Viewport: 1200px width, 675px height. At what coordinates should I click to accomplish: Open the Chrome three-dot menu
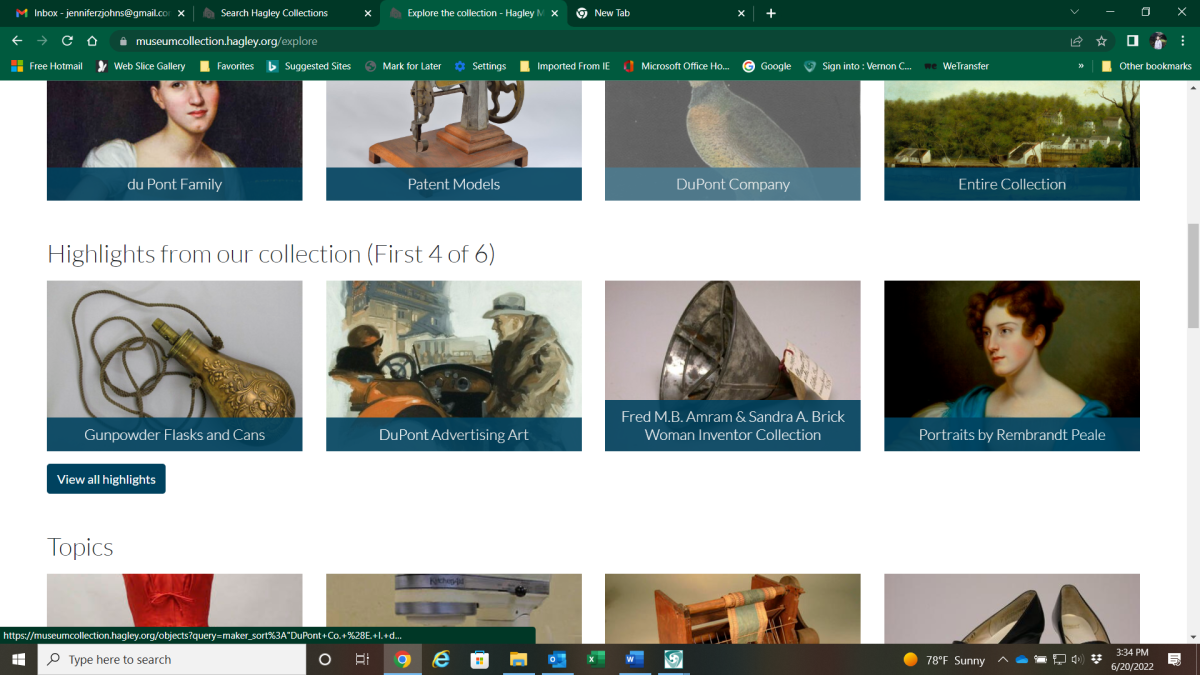click(x=1183, y=41)
